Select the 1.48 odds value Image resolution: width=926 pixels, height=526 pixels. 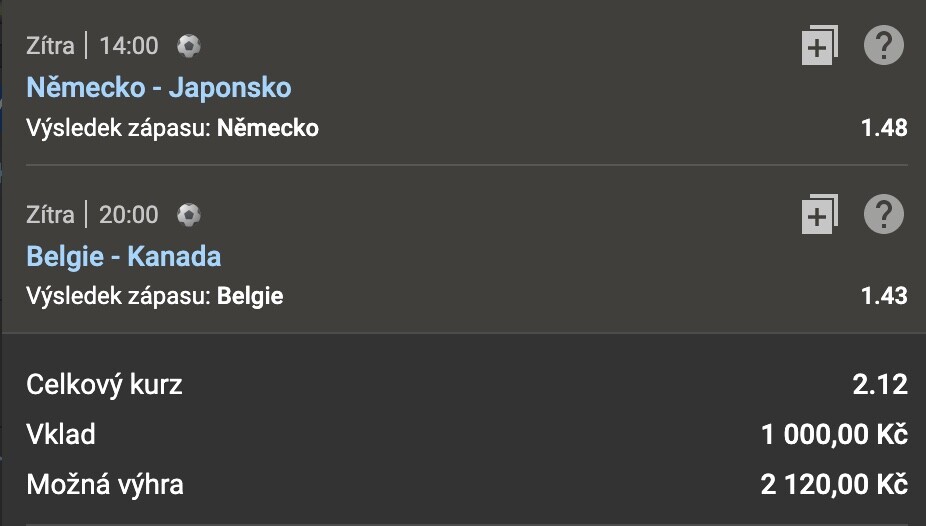(x=884, y=128)
